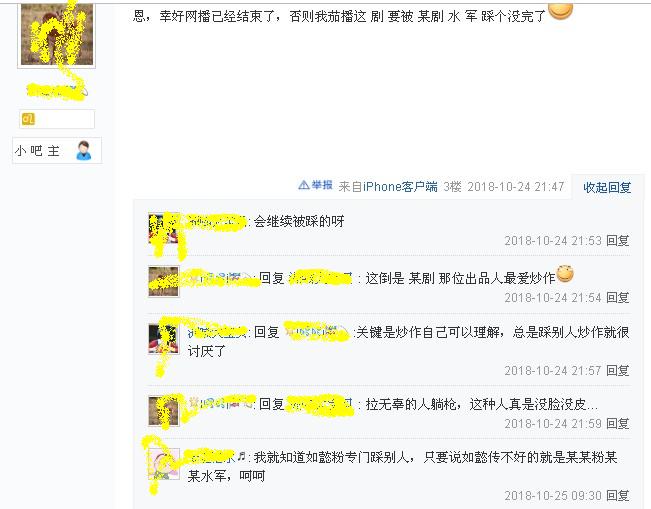Click the 小吧主 moderator person icon
The image size is (651, 509).
[83, 150]
